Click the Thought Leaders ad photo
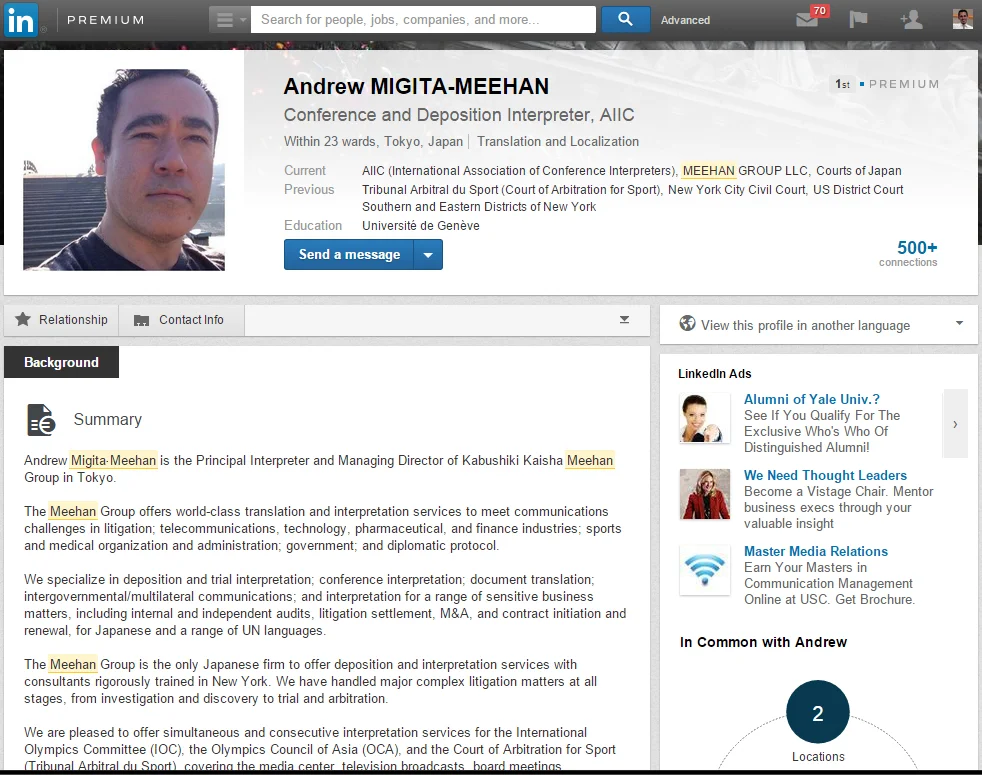The width and height of the screenshot is (982, 775). pyautogui.click(x=705, y=494)
